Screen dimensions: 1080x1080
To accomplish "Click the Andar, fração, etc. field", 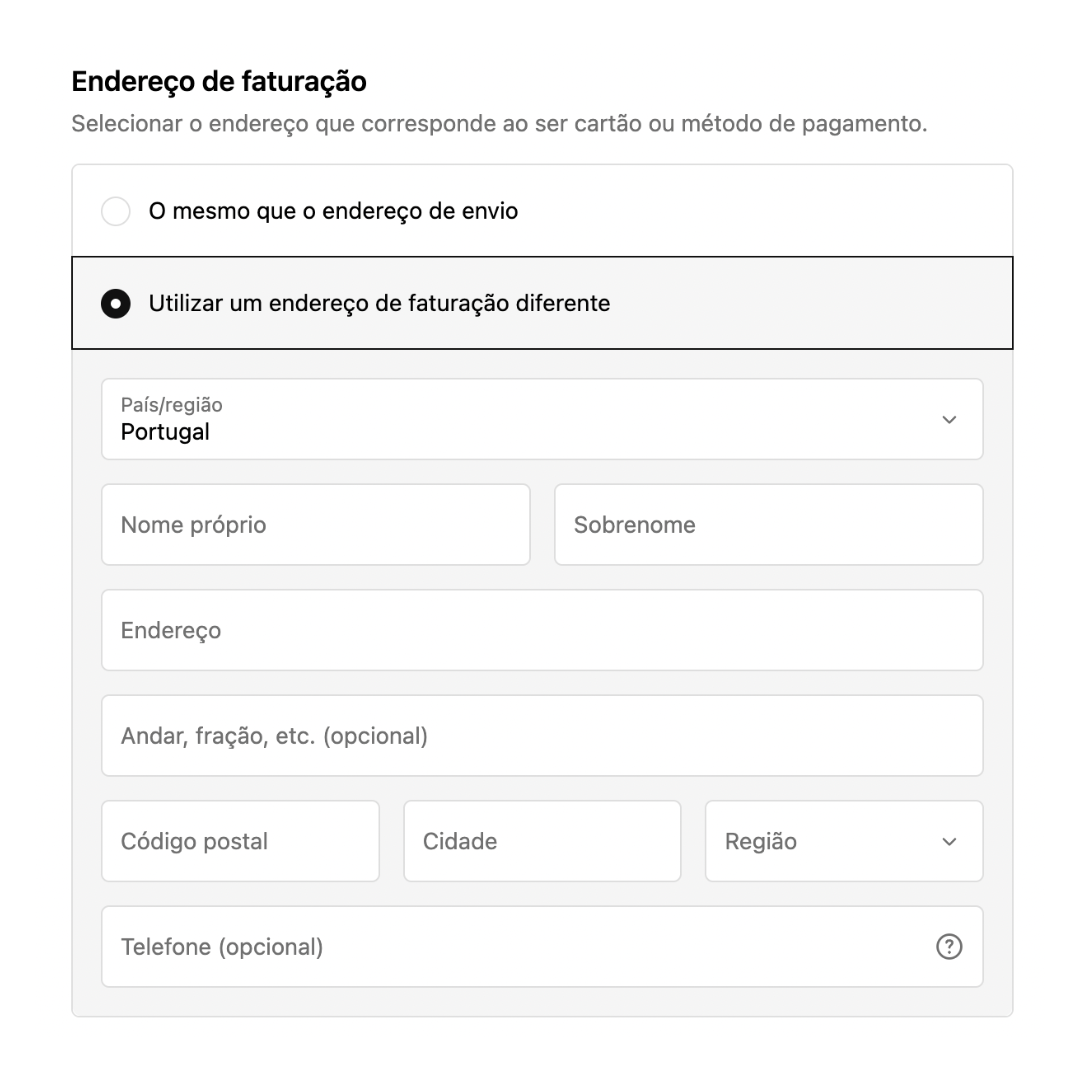I will [x=542, y=736].
